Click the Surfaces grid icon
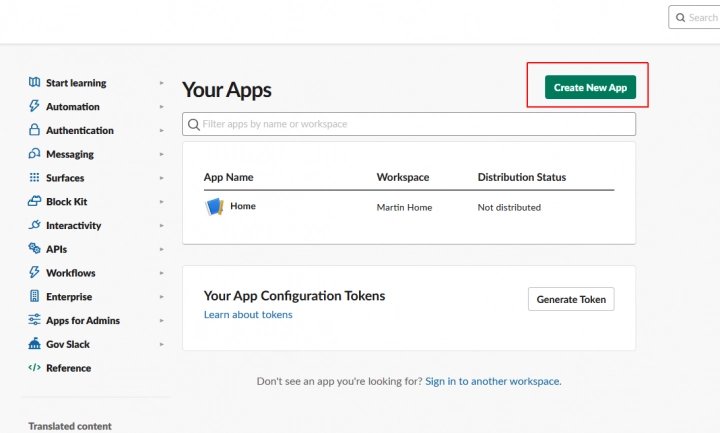The height and width of the screenshot is (433, 720). tap(34, 177)
